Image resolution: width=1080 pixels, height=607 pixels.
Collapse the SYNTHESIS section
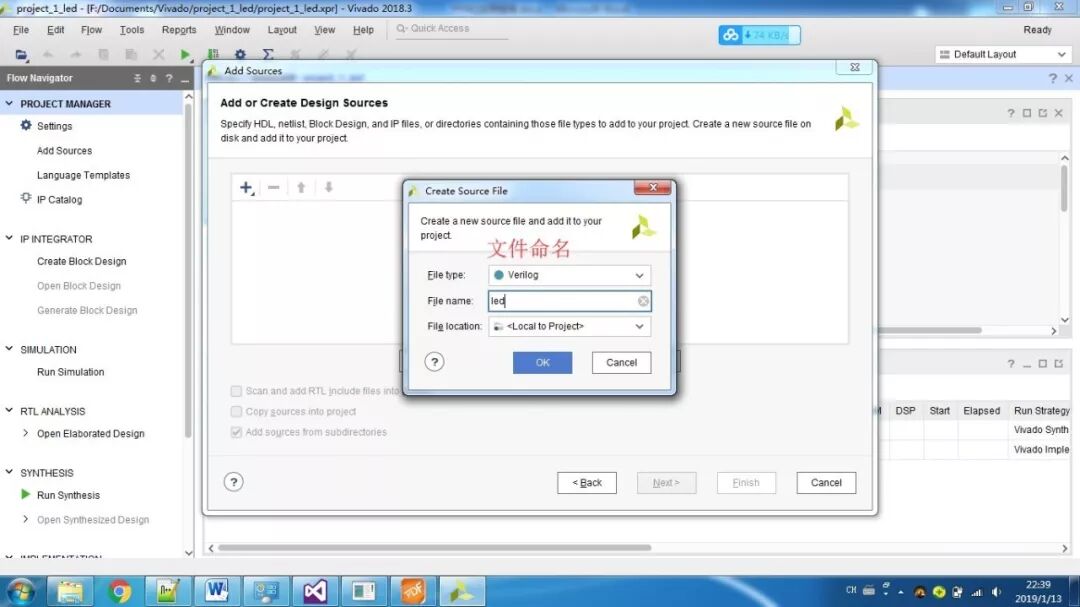9,472
